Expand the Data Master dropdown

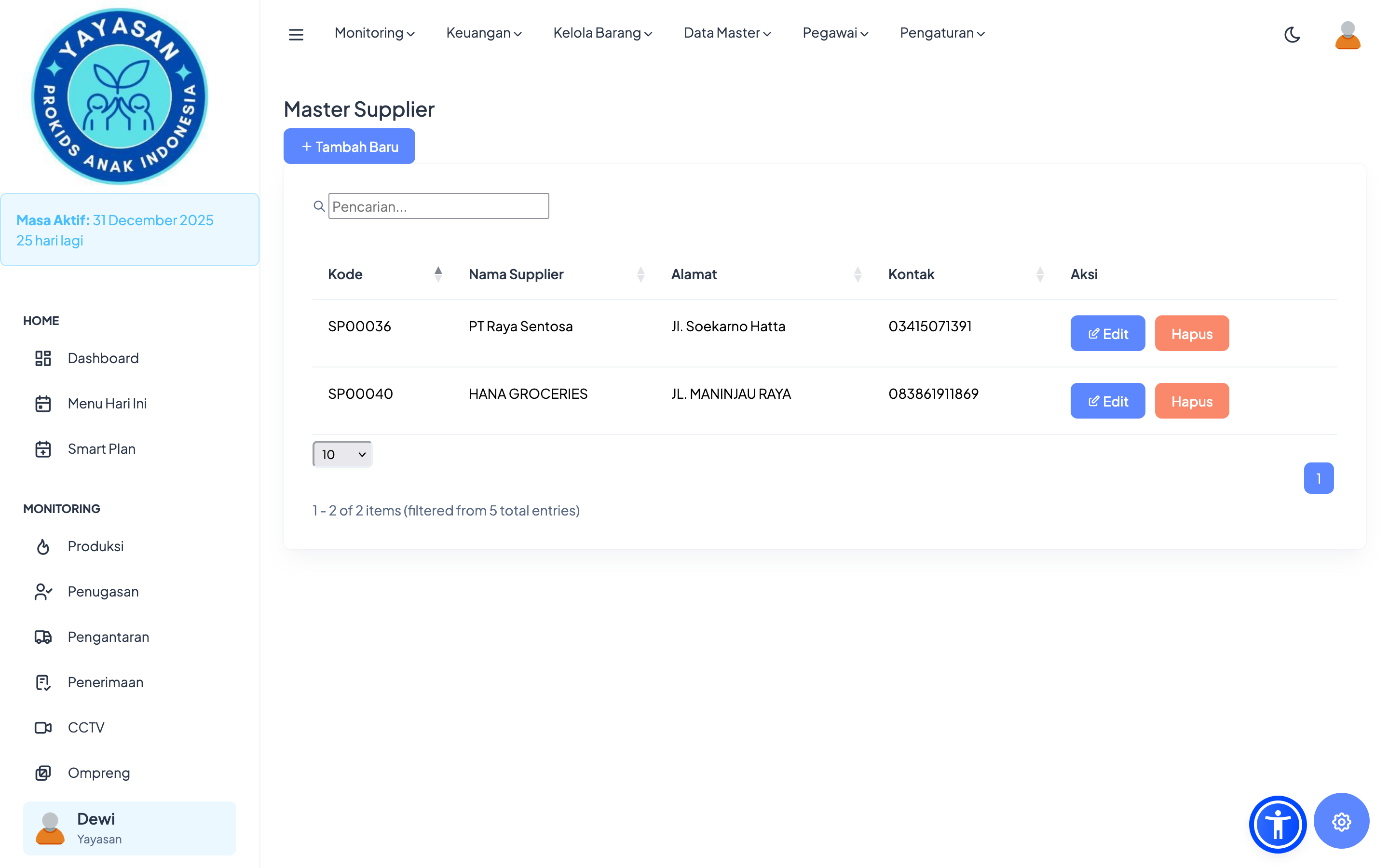pos(727,33)
